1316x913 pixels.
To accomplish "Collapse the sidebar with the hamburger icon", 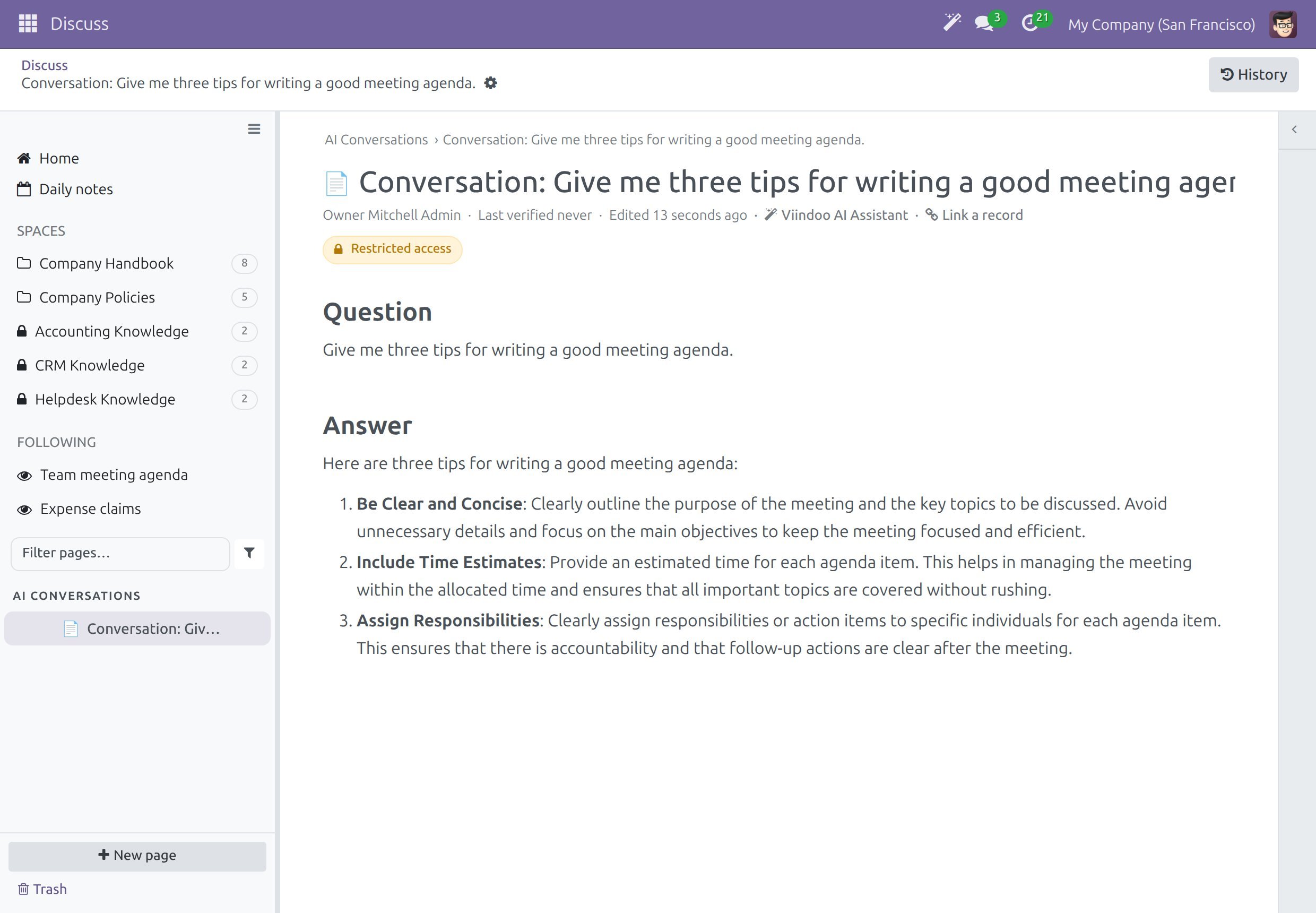I will pos(254,130).
